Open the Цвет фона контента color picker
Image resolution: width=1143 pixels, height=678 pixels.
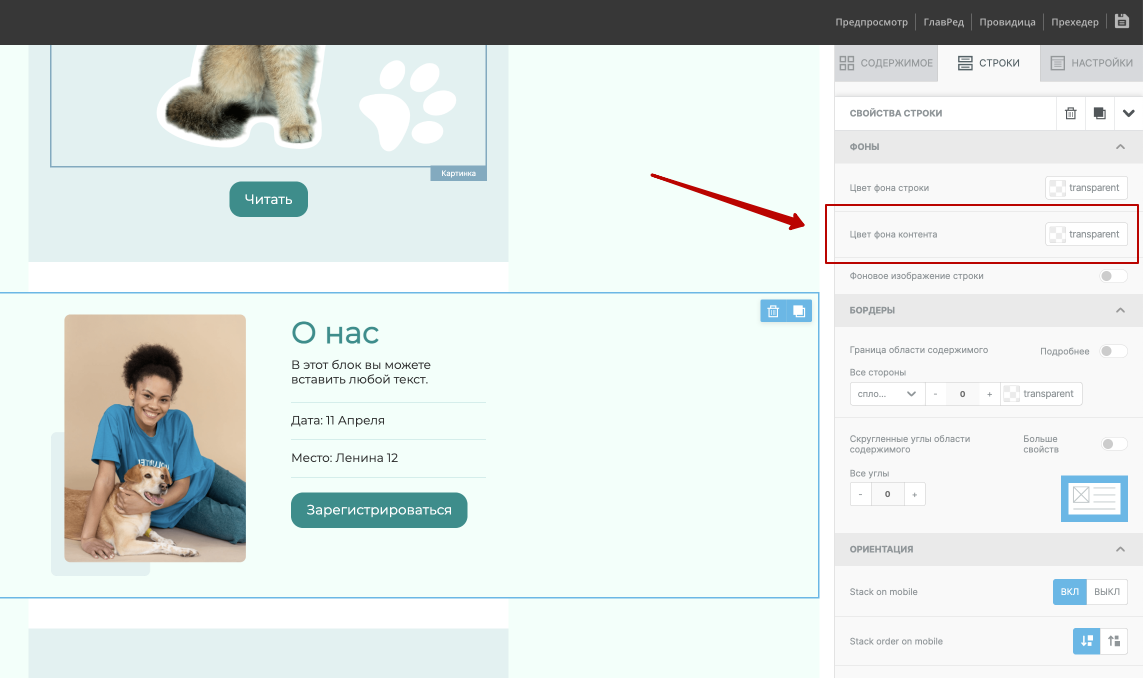pos(1086,234)
